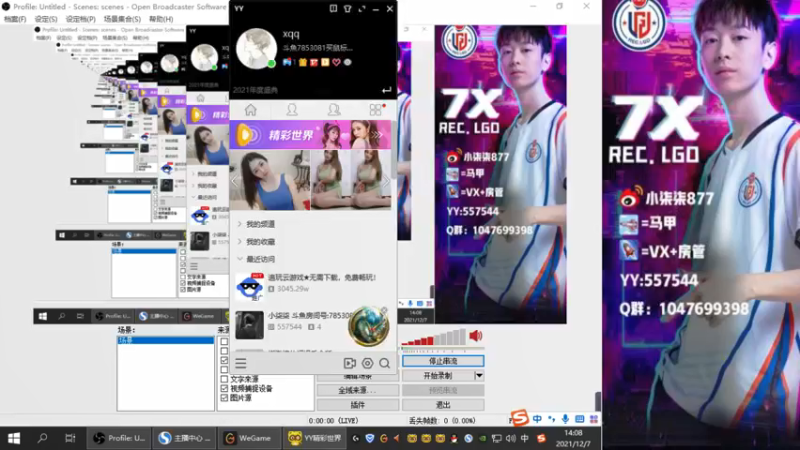Screen dimensions: 800x450
Task: Click the YY video camera icon
Action: pyautogui.click(x=350, y=363)
